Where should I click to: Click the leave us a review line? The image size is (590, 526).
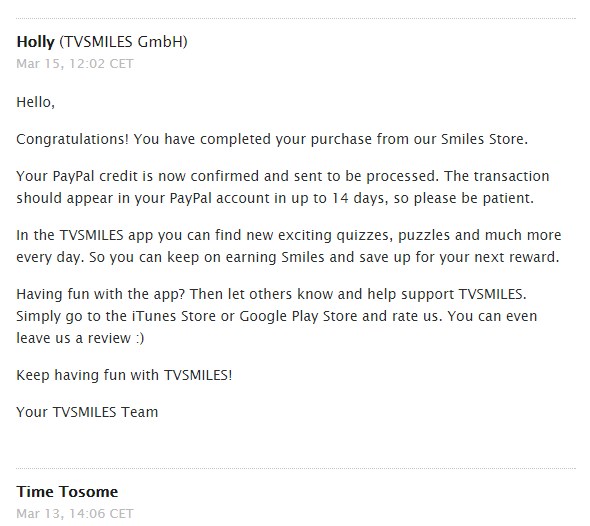click(x=80, y=338)
